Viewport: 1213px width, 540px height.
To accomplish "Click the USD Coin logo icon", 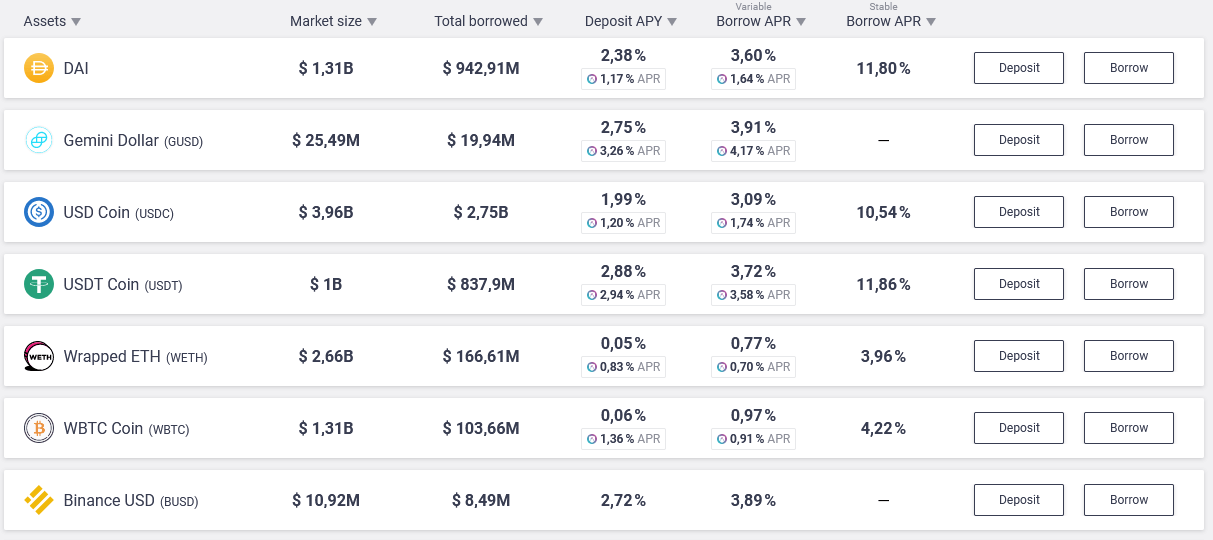I will [x=39, y=212].
